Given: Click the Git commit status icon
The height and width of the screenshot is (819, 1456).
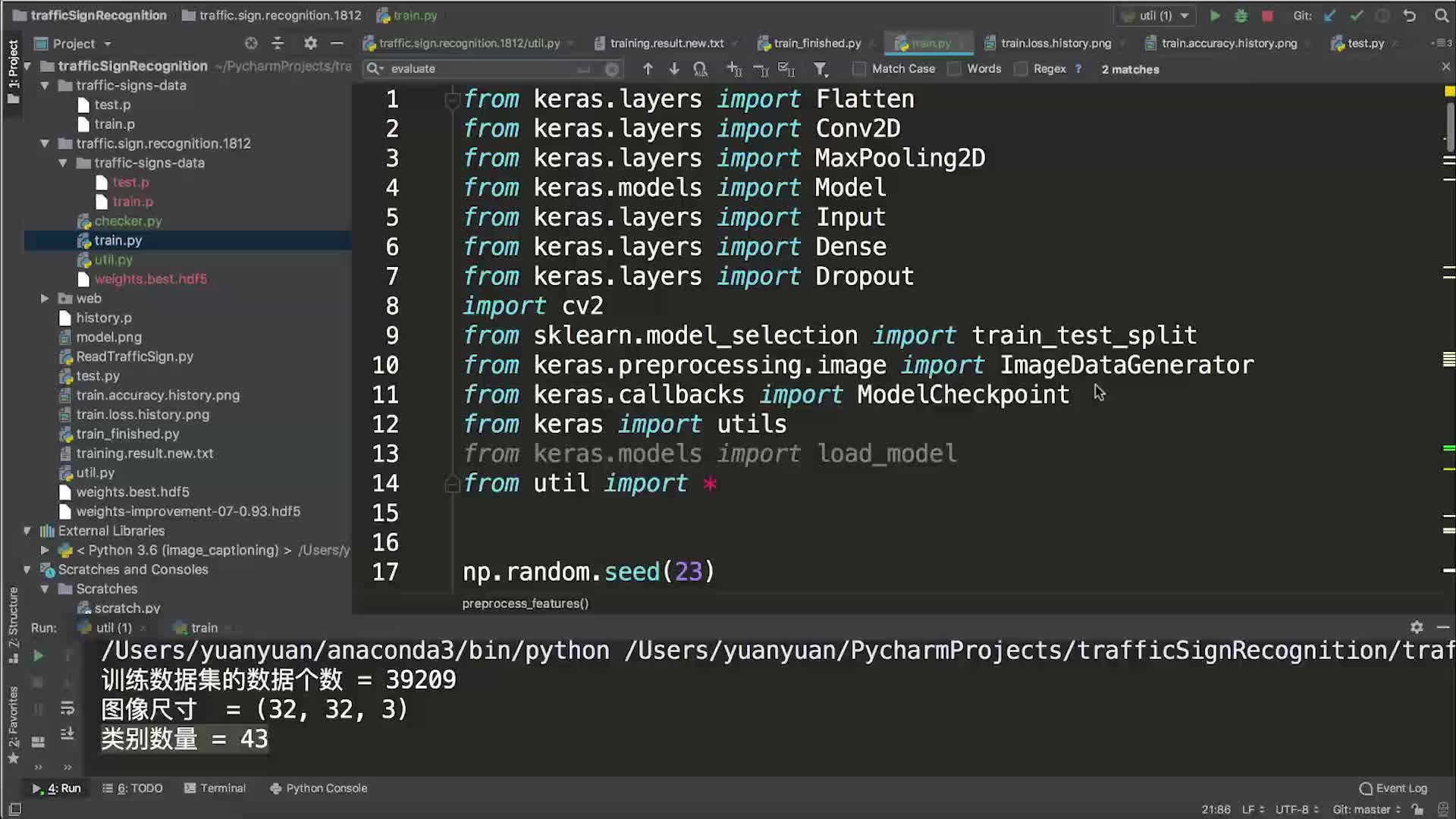Looking at the screenshot, I should click(x=1356, y=15).
